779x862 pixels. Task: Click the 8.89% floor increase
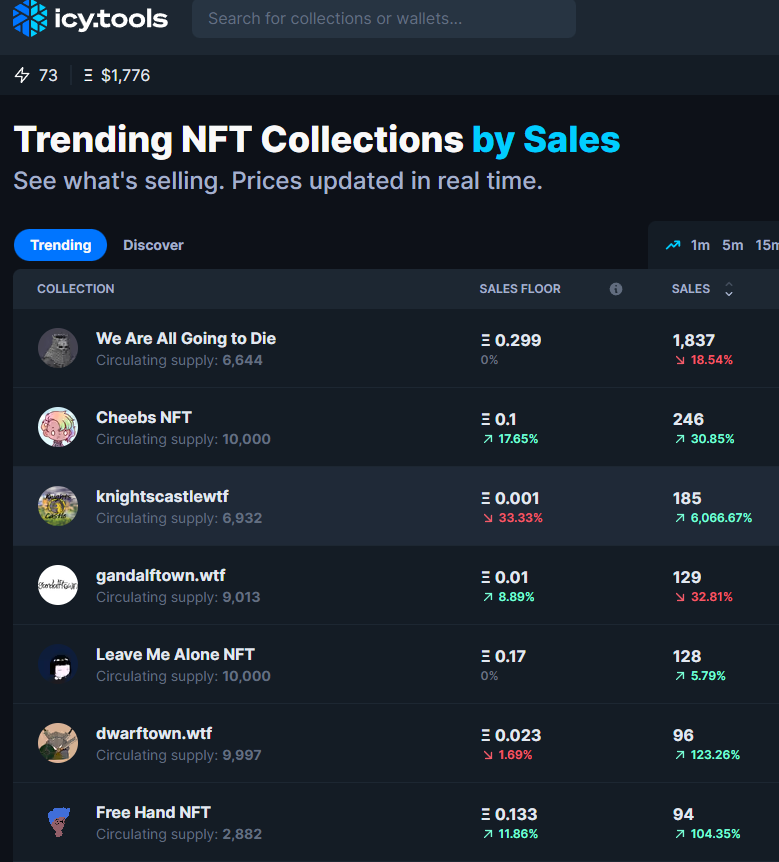click(x=516, y=597)
